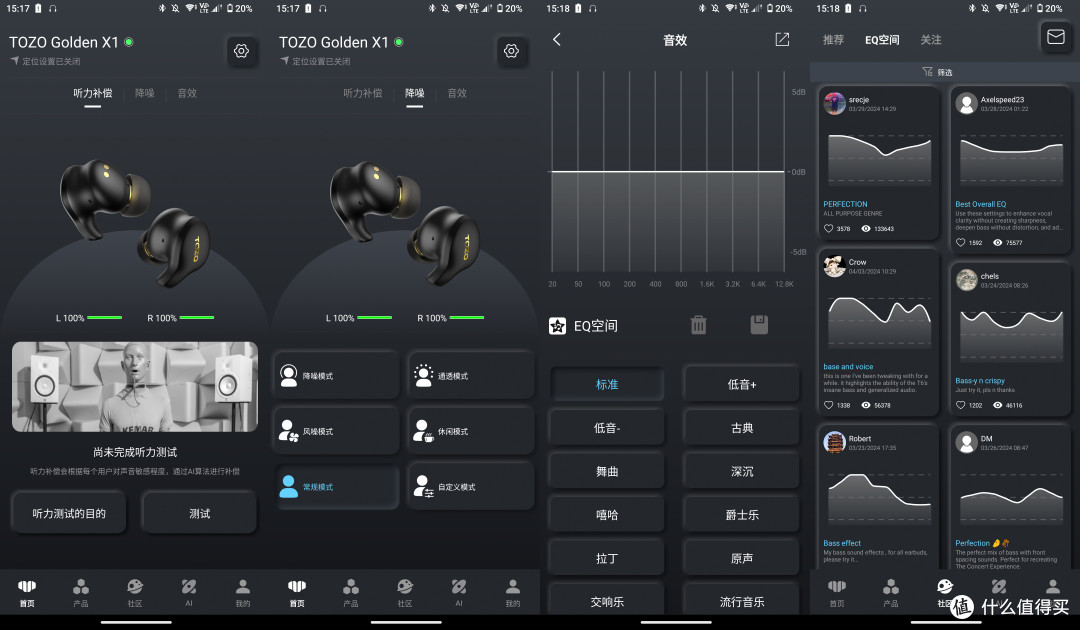Switch to 降噪 tab on hearing-compensation screen

click(145, 93)
